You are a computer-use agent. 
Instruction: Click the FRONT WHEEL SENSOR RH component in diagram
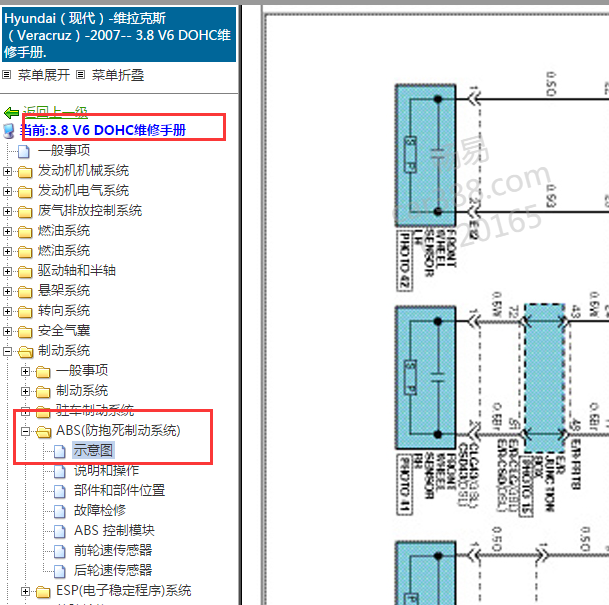425,378
